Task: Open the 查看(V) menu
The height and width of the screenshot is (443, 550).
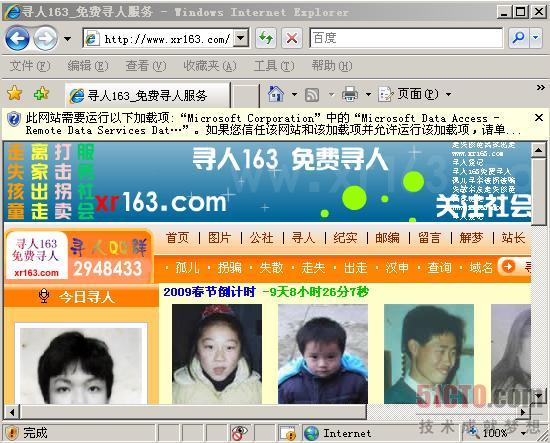Action: 146,66
